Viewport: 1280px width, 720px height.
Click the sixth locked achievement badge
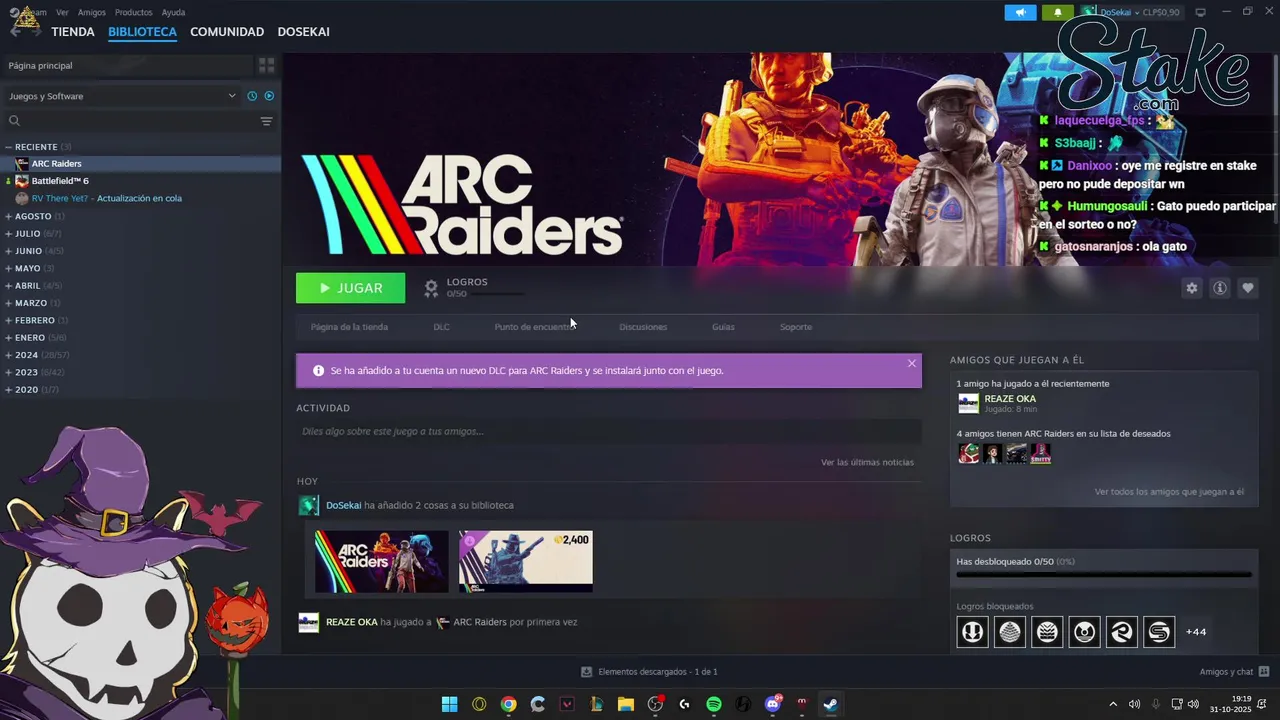coord(1159,632)
